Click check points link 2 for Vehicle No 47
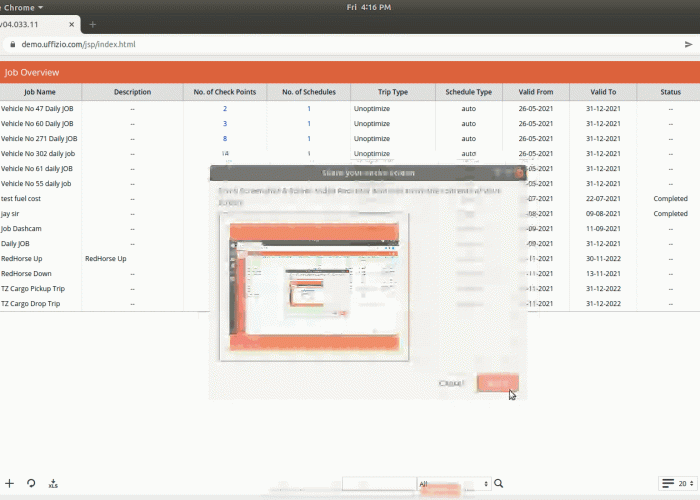 (225, 108)
